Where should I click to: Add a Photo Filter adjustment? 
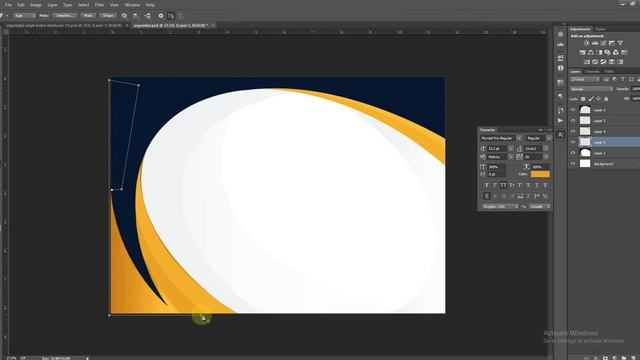coord(607,52)
